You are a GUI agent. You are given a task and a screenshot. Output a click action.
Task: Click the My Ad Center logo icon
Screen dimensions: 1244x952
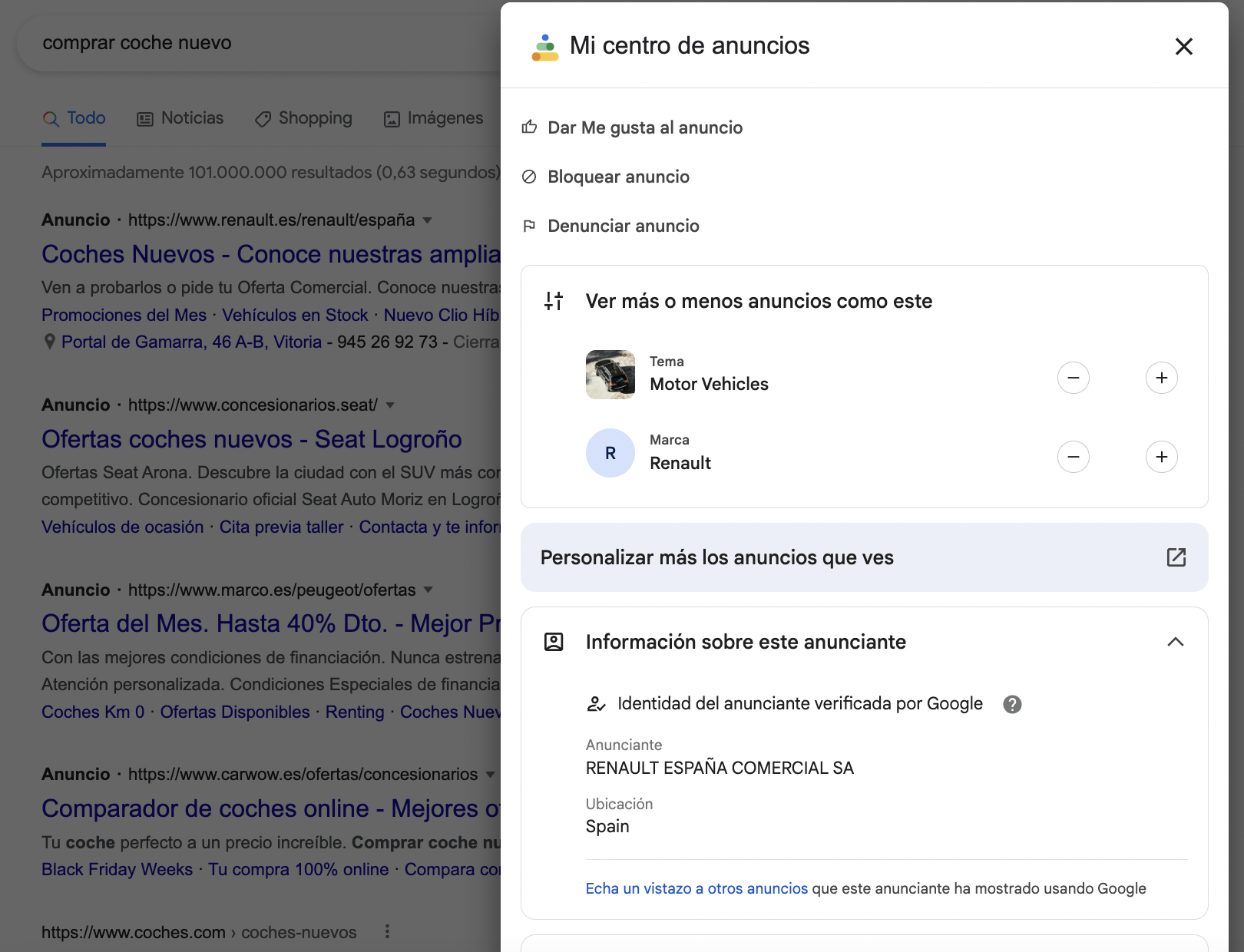[x=545, y=47]
